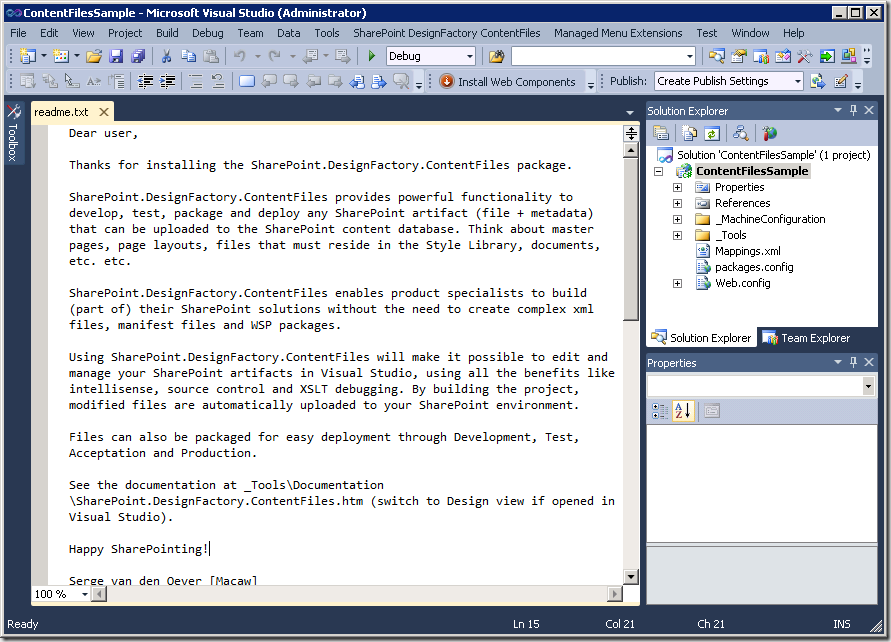Collapse the ContentFilesSample project node
891x642 pixels.
point(659,171)
